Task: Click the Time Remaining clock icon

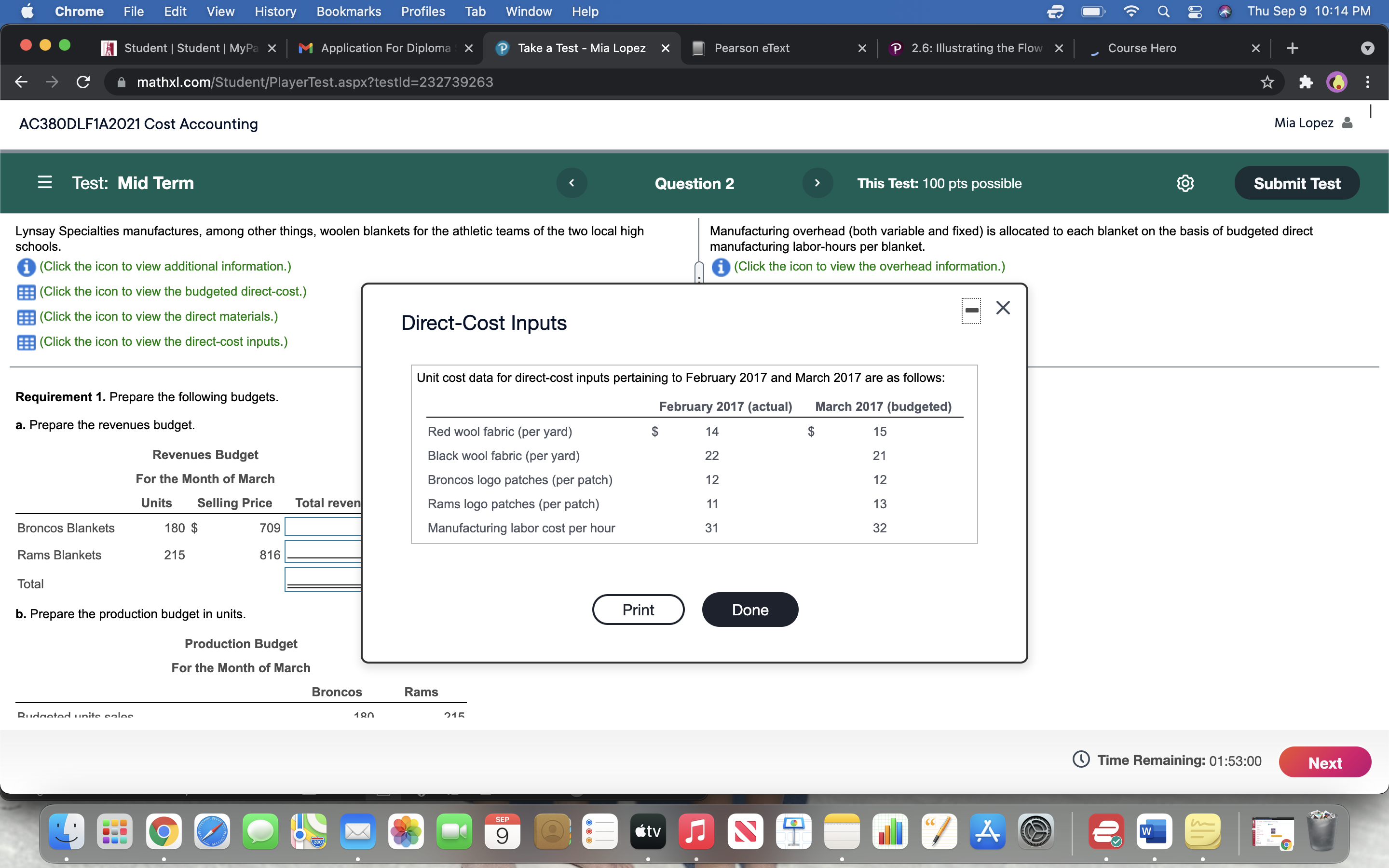Action: [1081, 759]
